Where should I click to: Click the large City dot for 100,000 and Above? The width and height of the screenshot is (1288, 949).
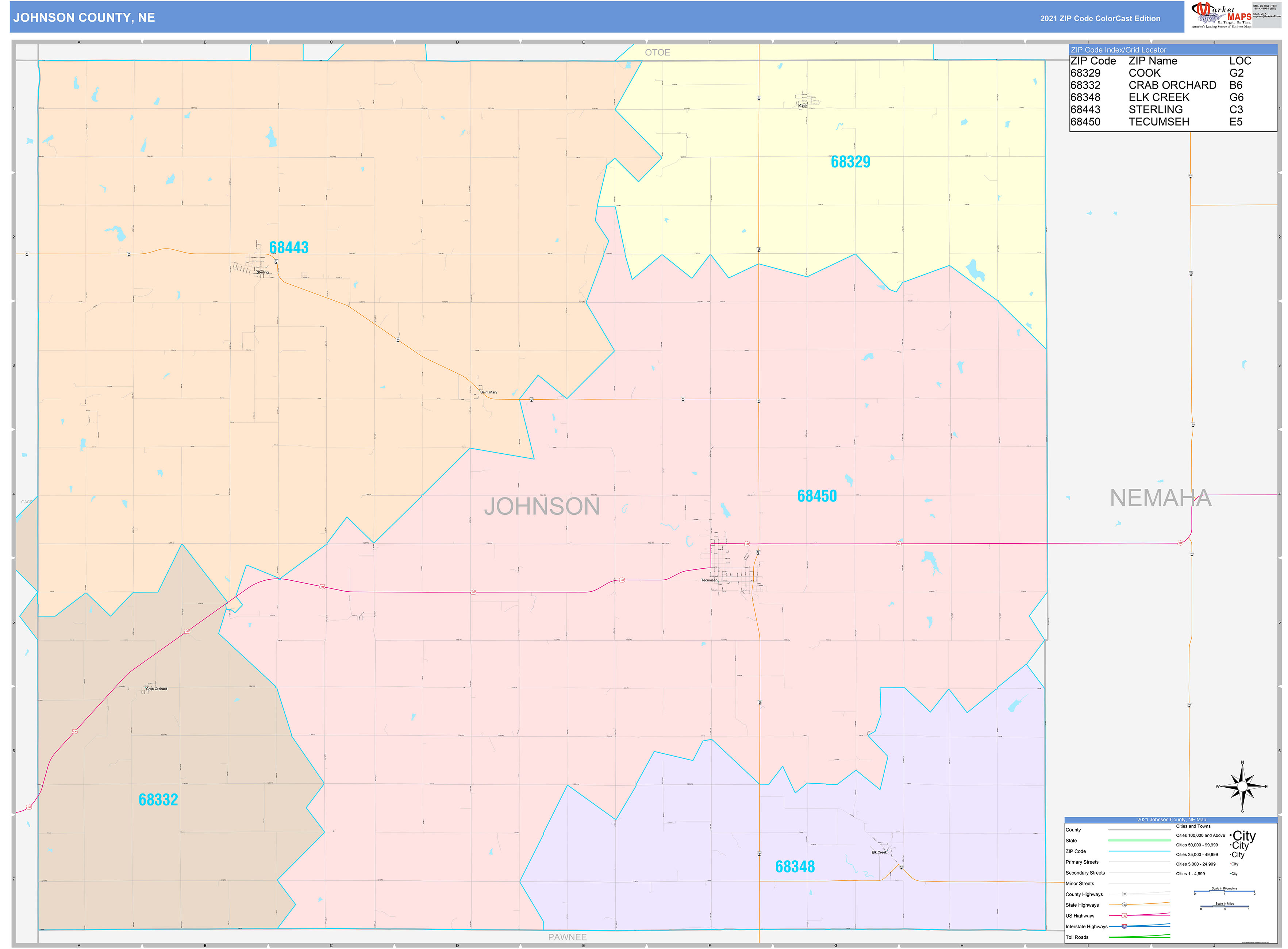pyautogui.click(x=1231, y=835)
